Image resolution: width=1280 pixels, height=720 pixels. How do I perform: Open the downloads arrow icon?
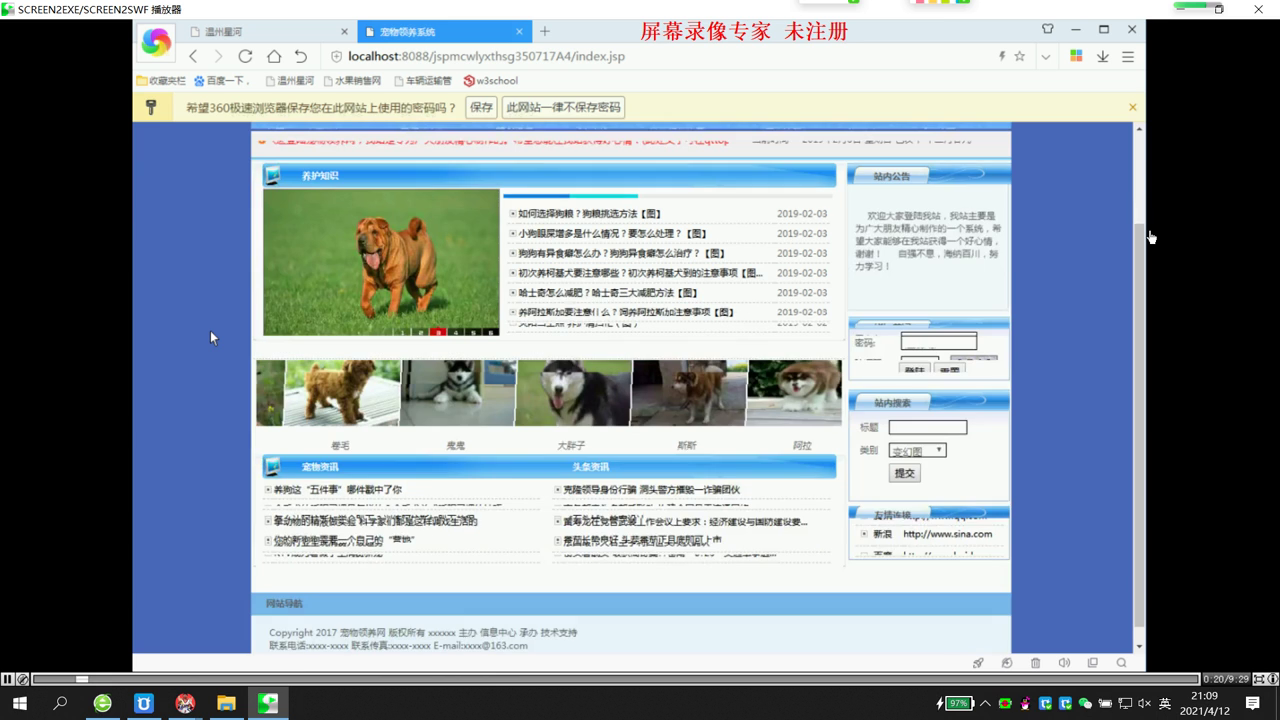1103,57
